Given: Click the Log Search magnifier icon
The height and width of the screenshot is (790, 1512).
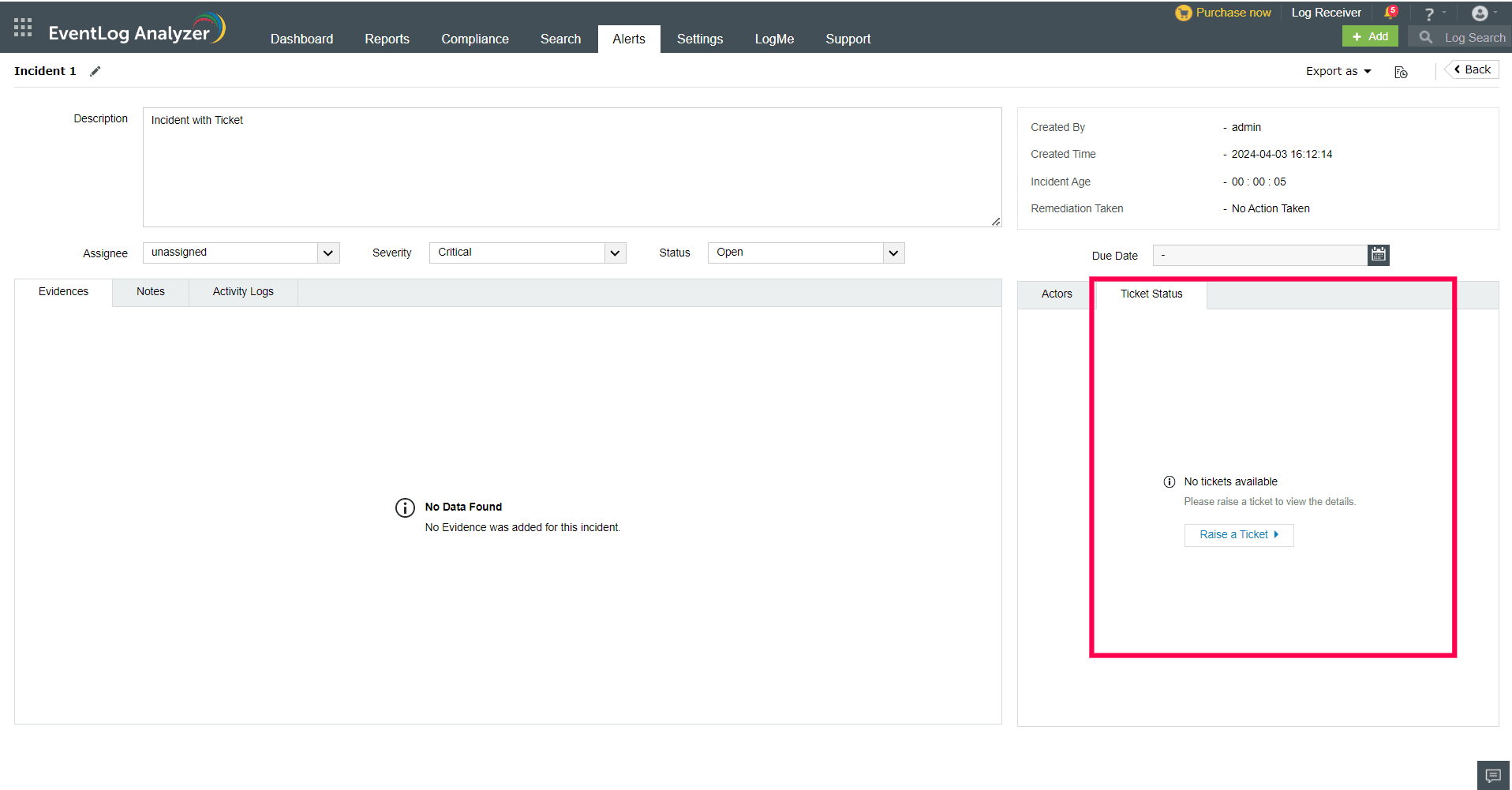Looking at the screenshot, I should (x=1425, y=37).
